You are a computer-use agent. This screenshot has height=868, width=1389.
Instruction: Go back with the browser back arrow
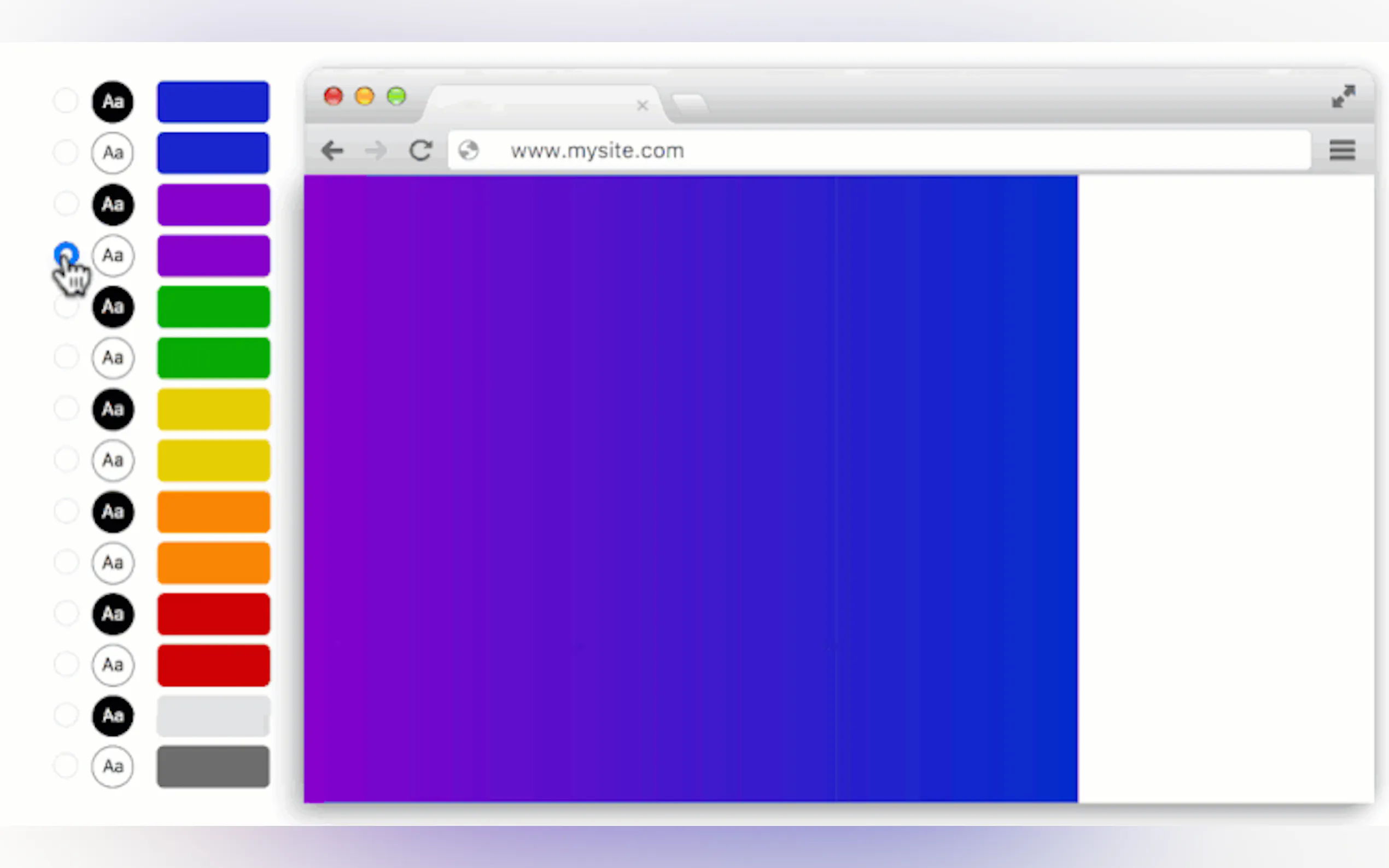pyautogui.click(x=332, y=150)
